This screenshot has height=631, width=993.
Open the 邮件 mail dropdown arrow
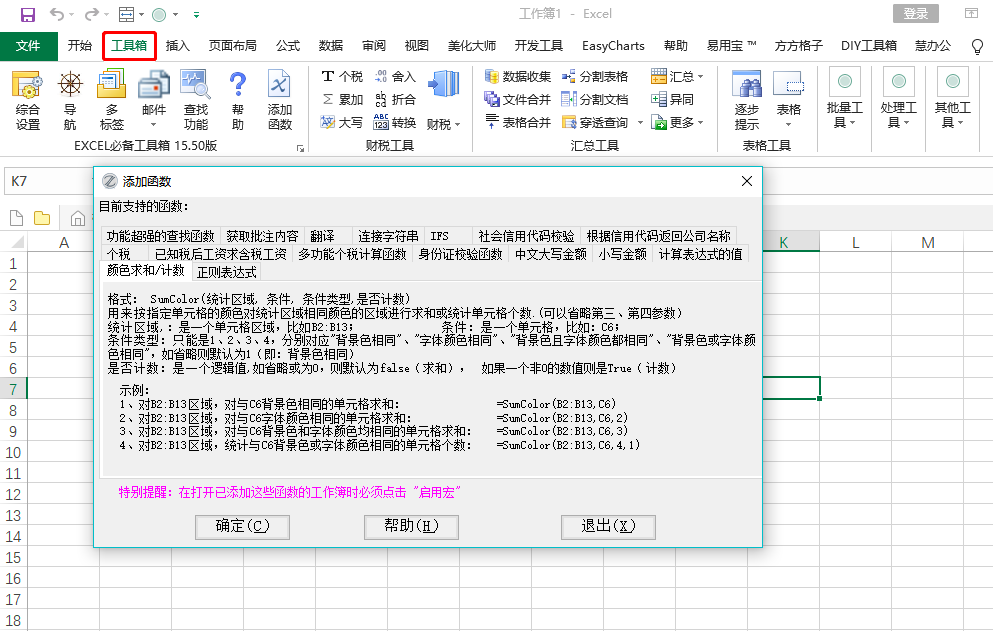click(153, 125)
